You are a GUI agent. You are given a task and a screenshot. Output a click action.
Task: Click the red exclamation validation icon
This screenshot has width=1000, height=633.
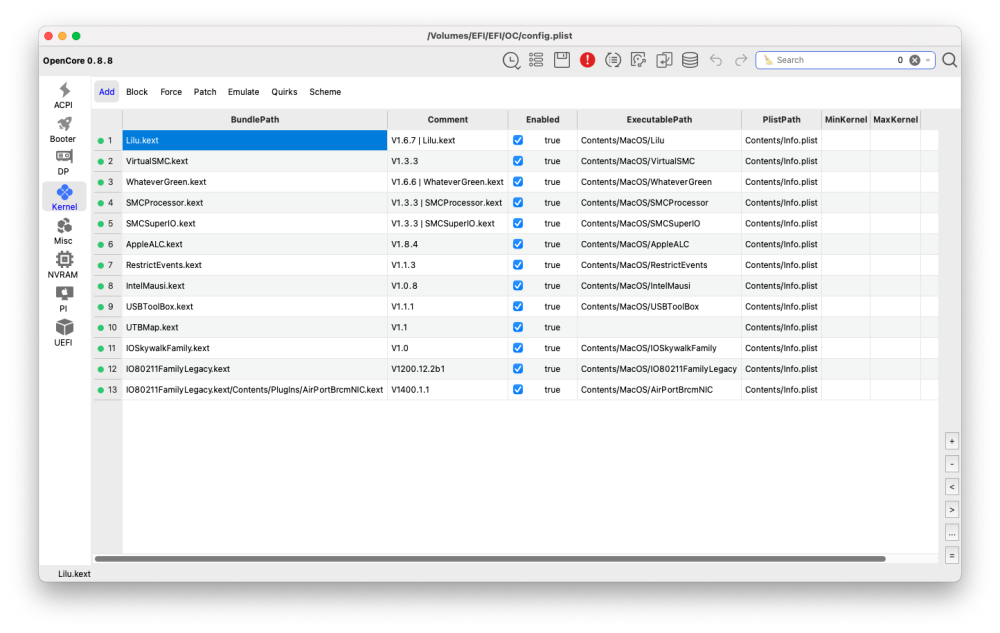pyautogui.click(x=587, y=60)
